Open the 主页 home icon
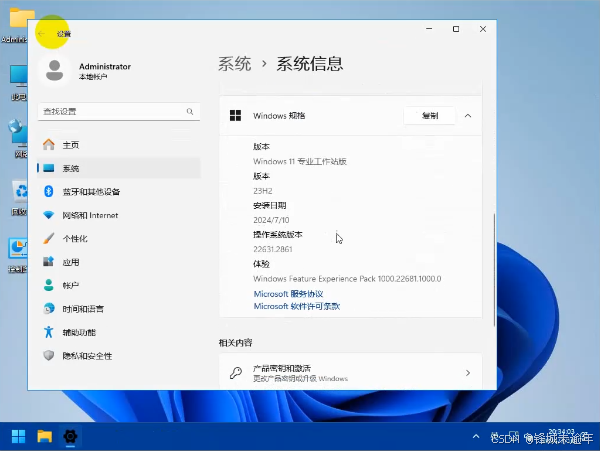 click(49, 145)
